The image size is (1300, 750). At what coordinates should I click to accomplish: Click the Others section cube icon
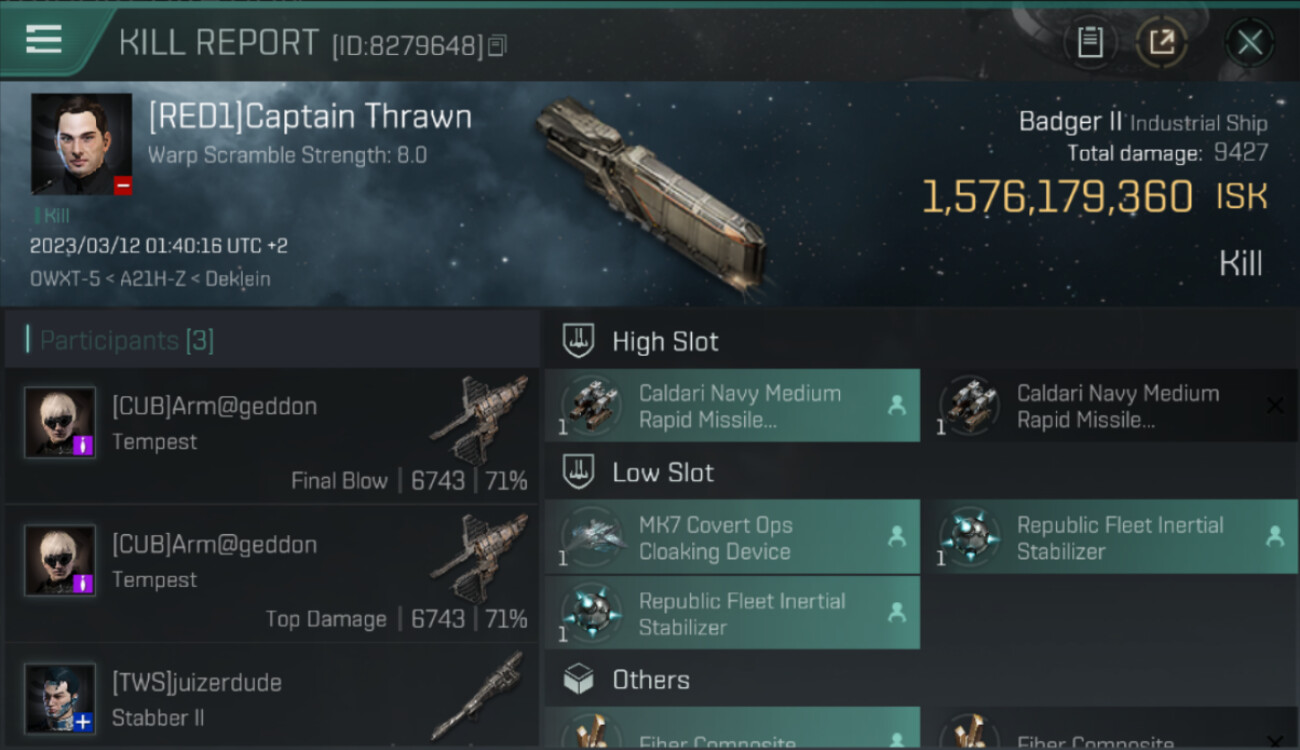(579, 680)
